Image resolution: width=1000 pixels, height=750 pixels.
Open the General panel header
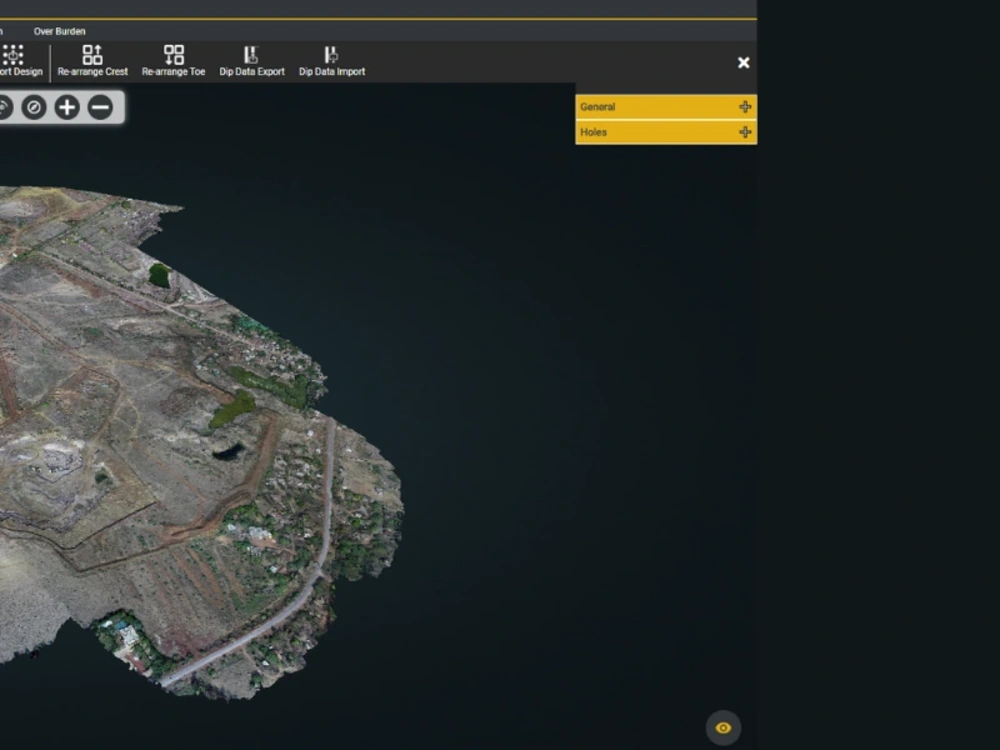point(640,106)
